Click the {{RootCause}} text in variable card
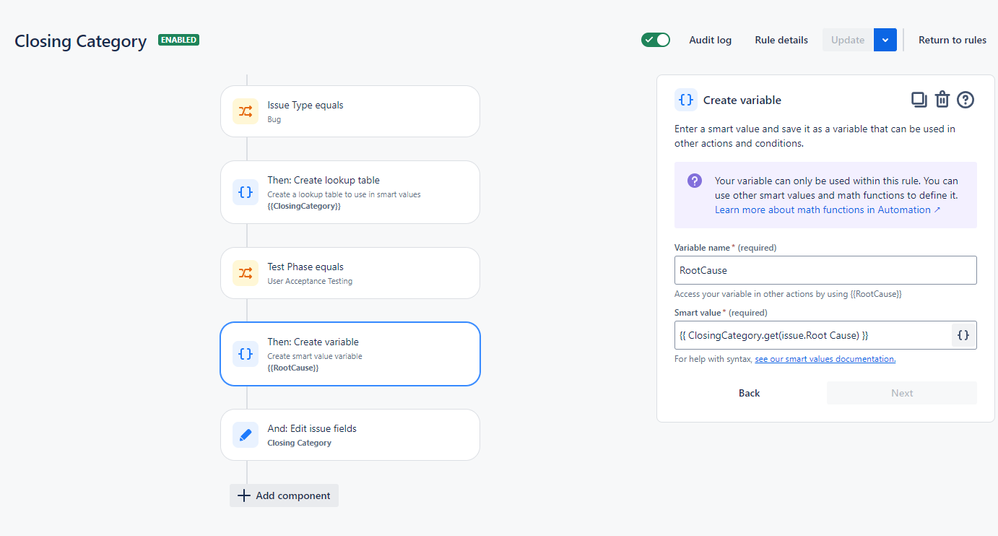The height and width of the screenshot is (536, 998). 293,368
